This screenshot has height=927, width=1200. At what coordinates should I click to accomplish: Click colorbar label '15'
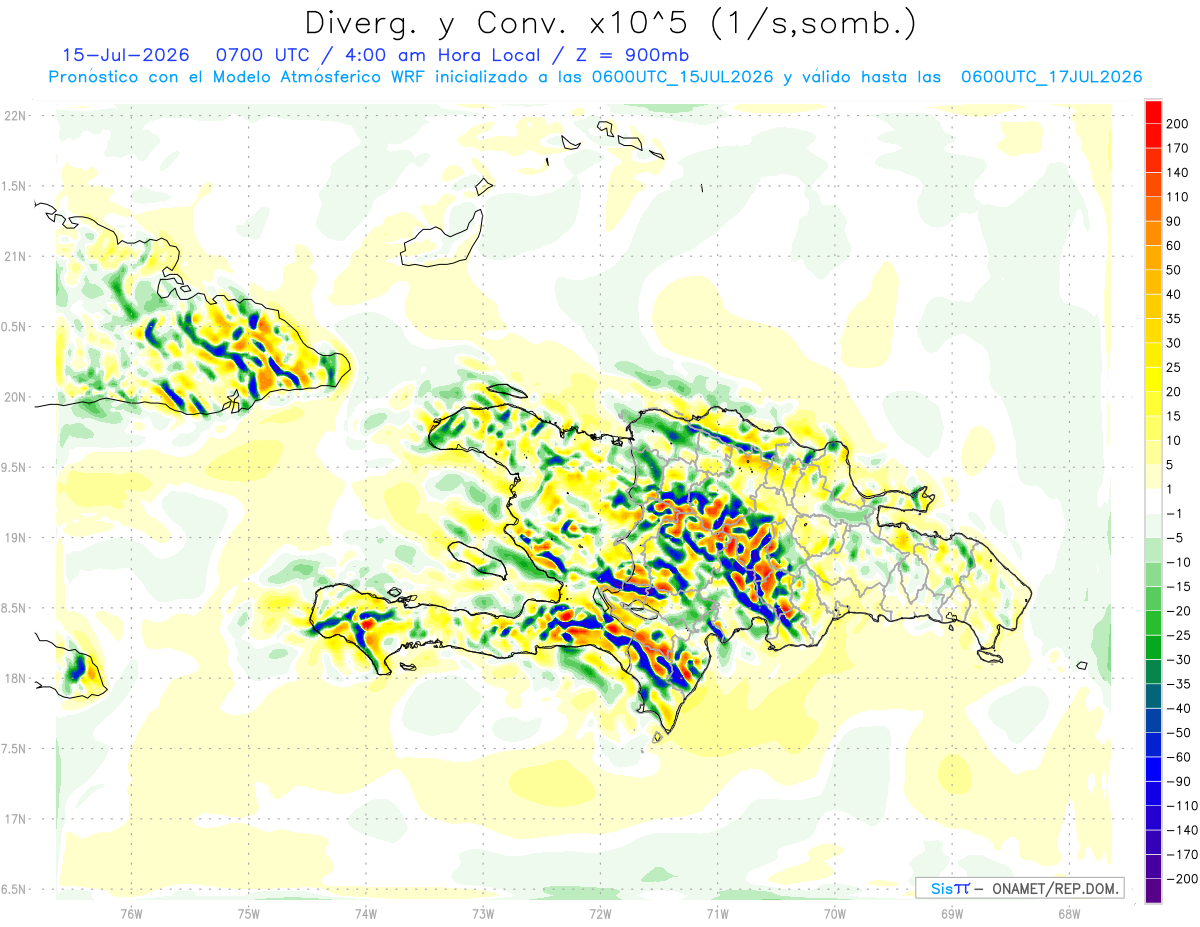point(1175,416)
